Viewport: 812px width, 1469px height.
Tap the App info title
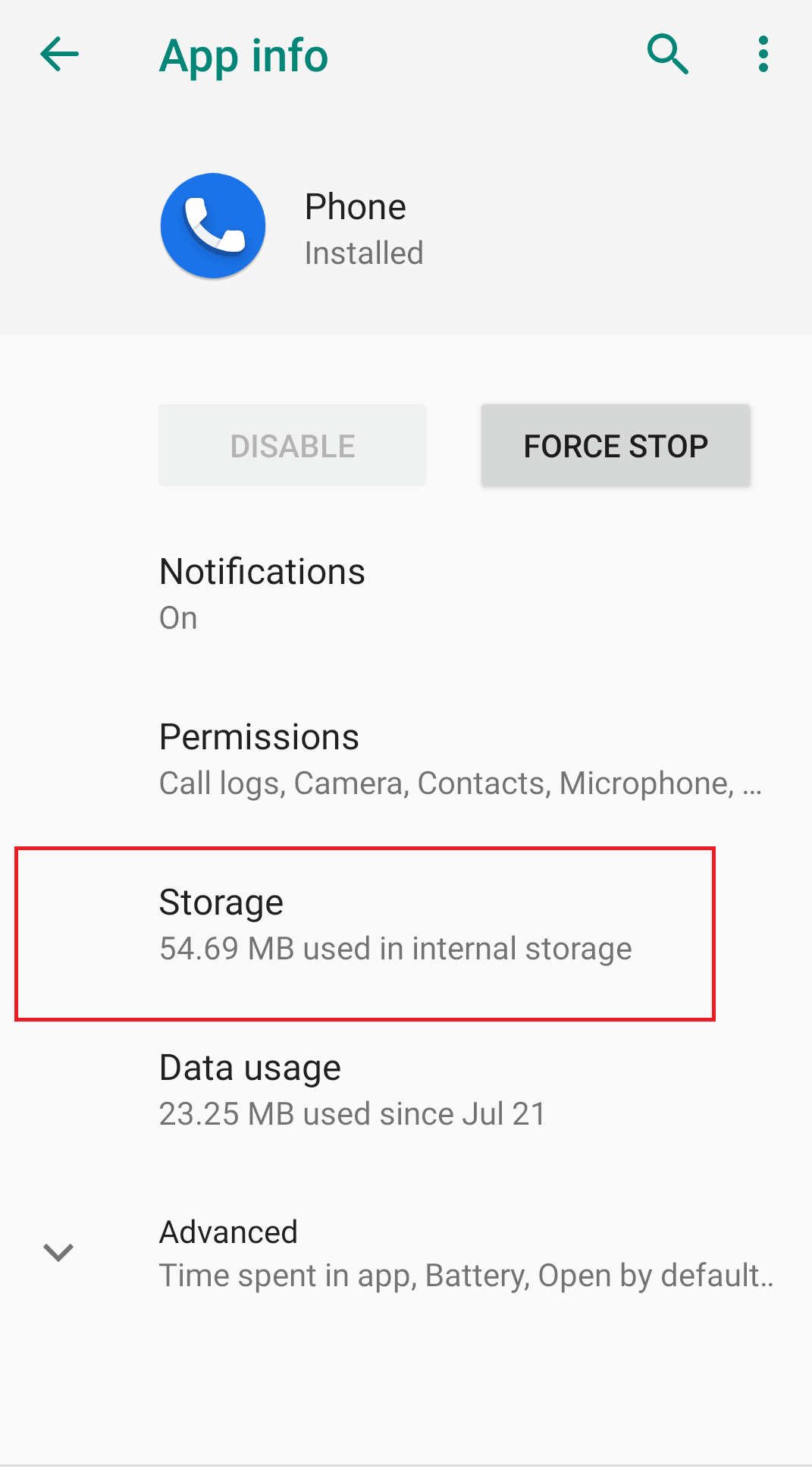tap(243, 54)
